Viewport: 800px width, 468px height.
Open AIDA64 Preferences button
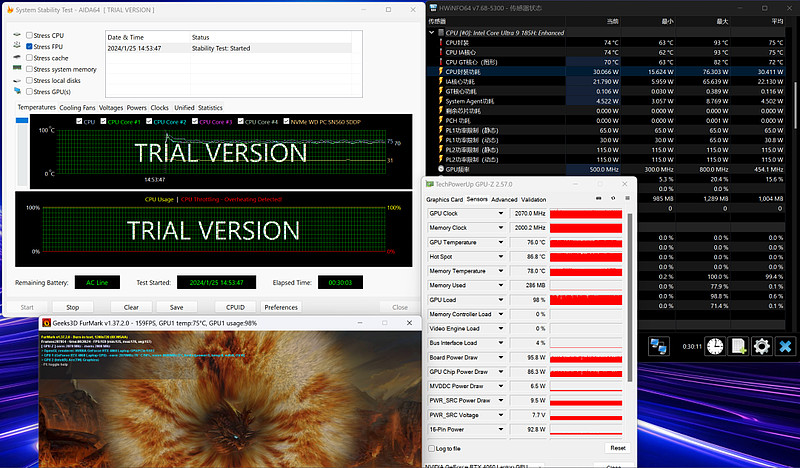(x=281, y=307)
